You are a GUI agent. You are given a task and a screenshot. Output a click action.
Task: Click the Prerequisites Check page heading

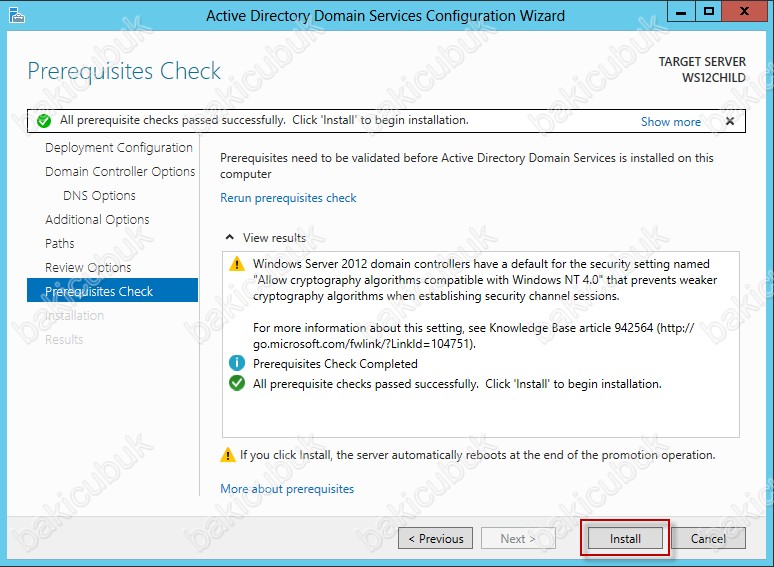(x=124, y=71)
